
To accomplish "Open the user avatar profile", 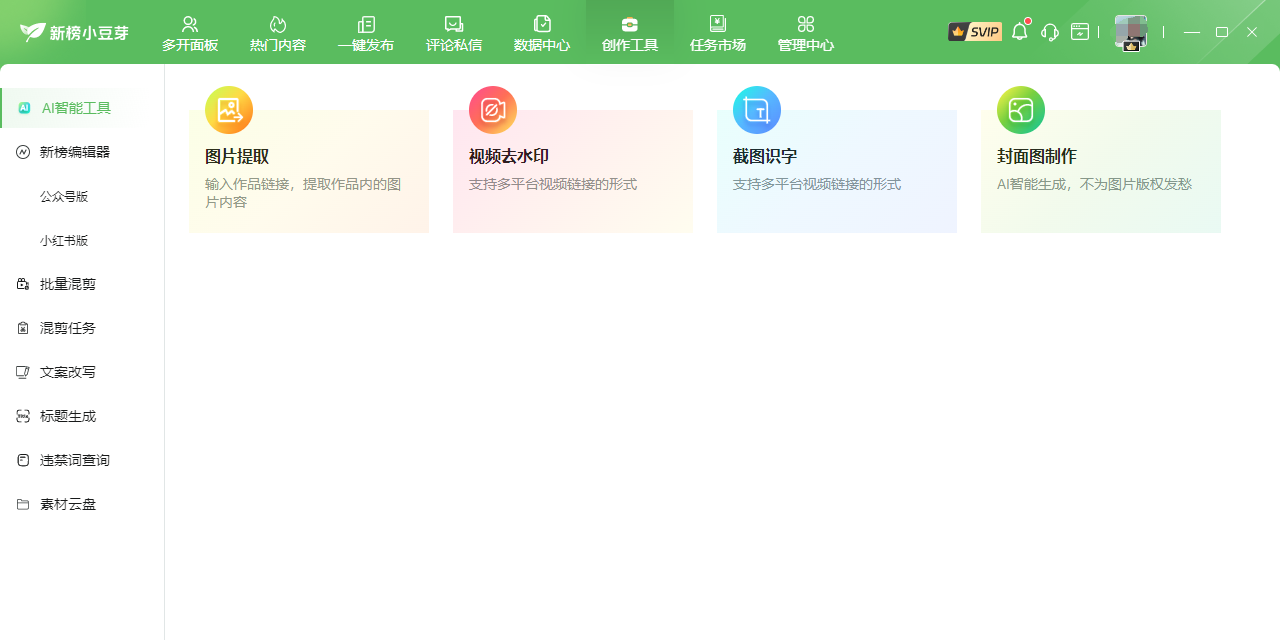I will 1131,32.
